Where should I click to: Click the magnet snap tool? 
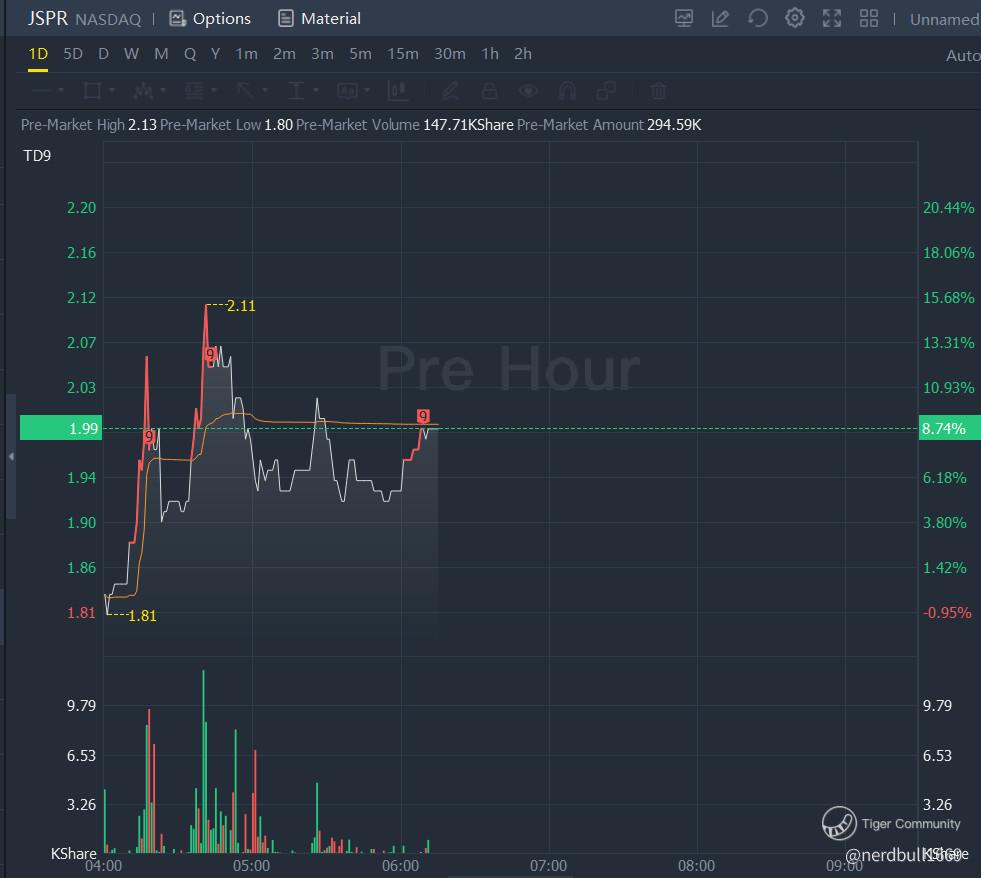tap(567, 91)
